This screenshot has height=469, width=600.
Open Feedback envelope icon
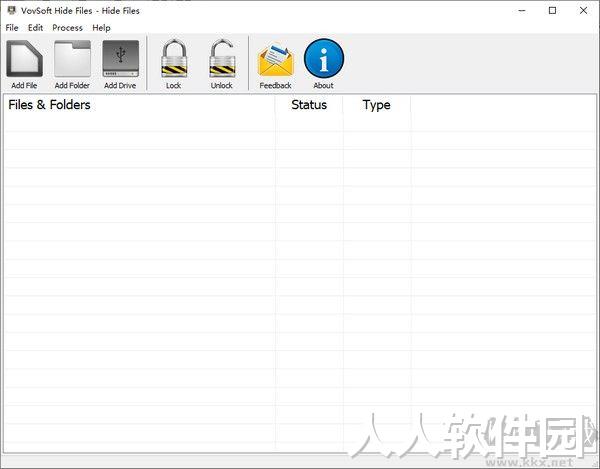(276, 60)
